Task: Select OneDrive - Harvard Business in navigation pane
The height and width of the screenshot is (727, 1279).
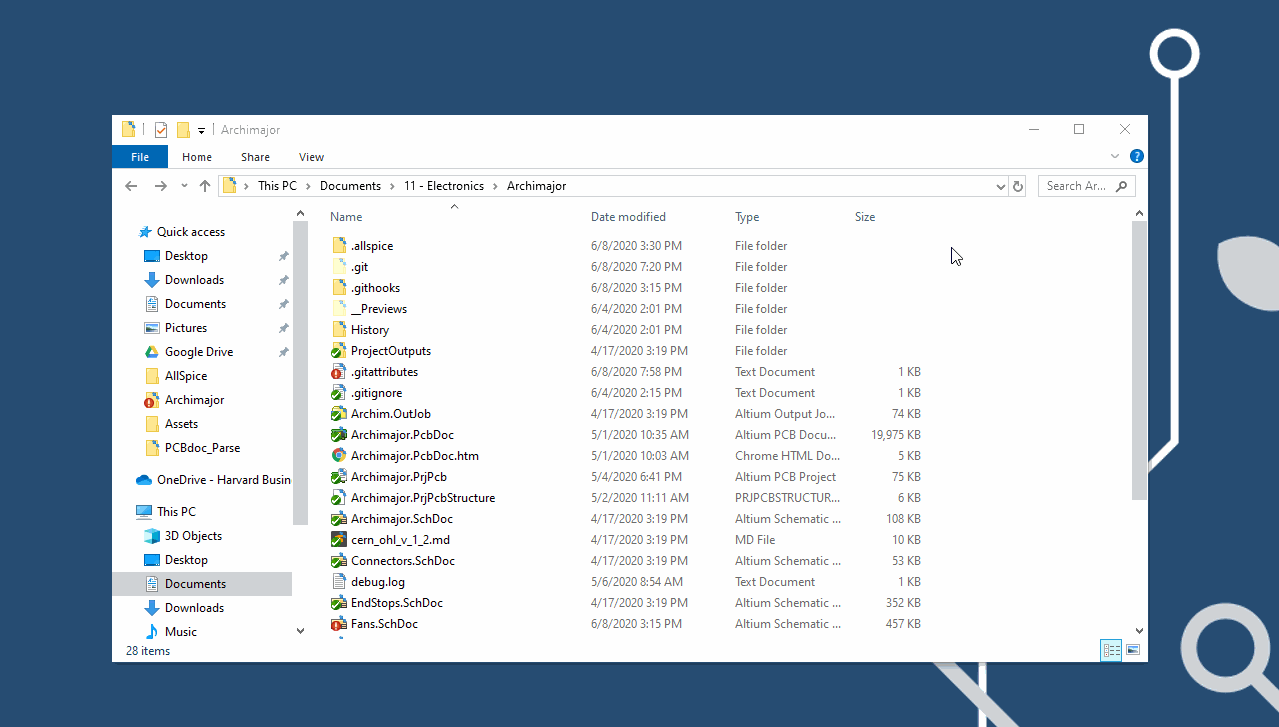Action: [224, 480]
